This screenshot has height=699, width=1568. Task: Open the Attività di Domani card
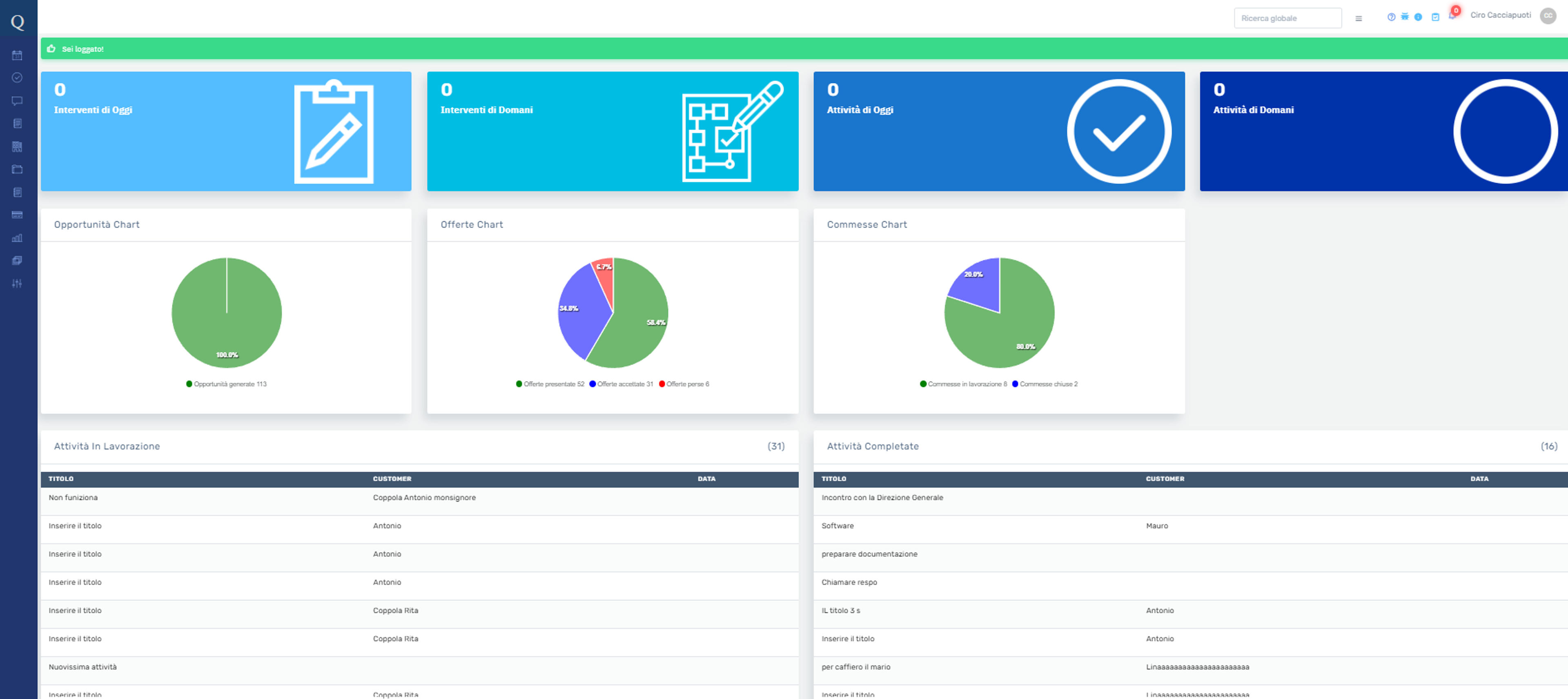click(x=1383, y=131)
